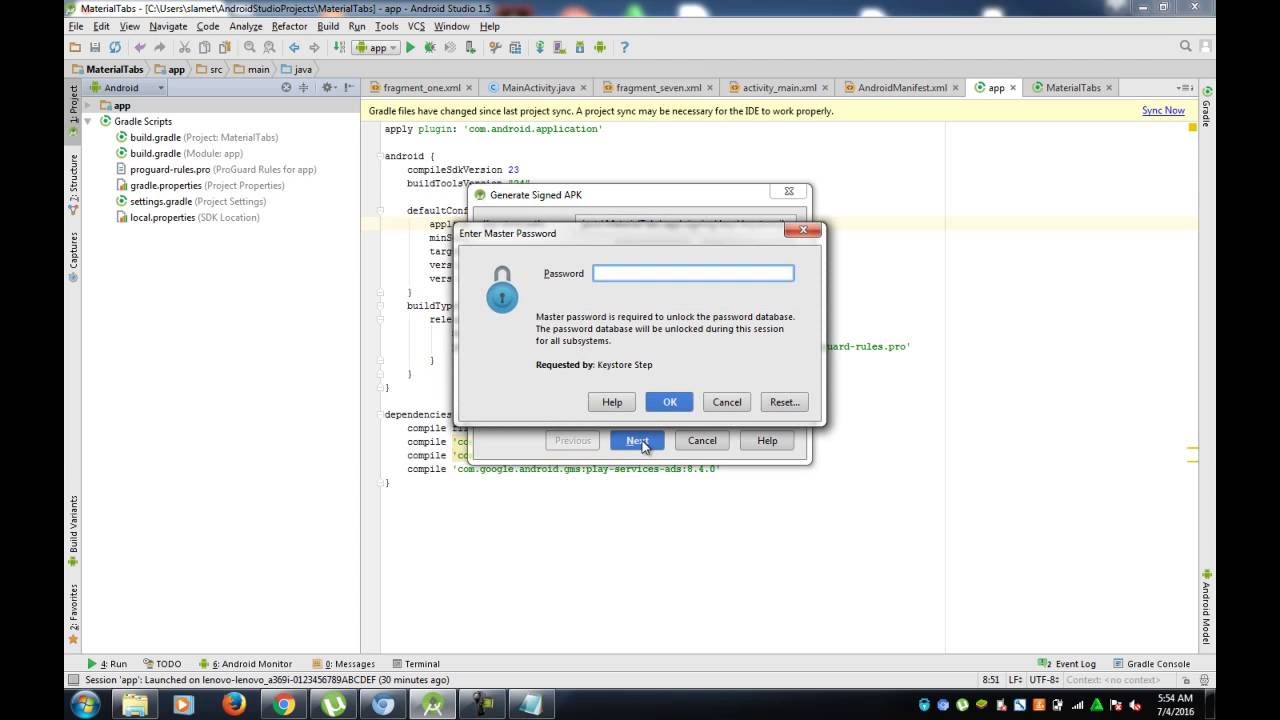This screenshot has height=720, width=1280.
Task: Click the Chrome icon in taskbar
Action: click(x=283, y=704)
